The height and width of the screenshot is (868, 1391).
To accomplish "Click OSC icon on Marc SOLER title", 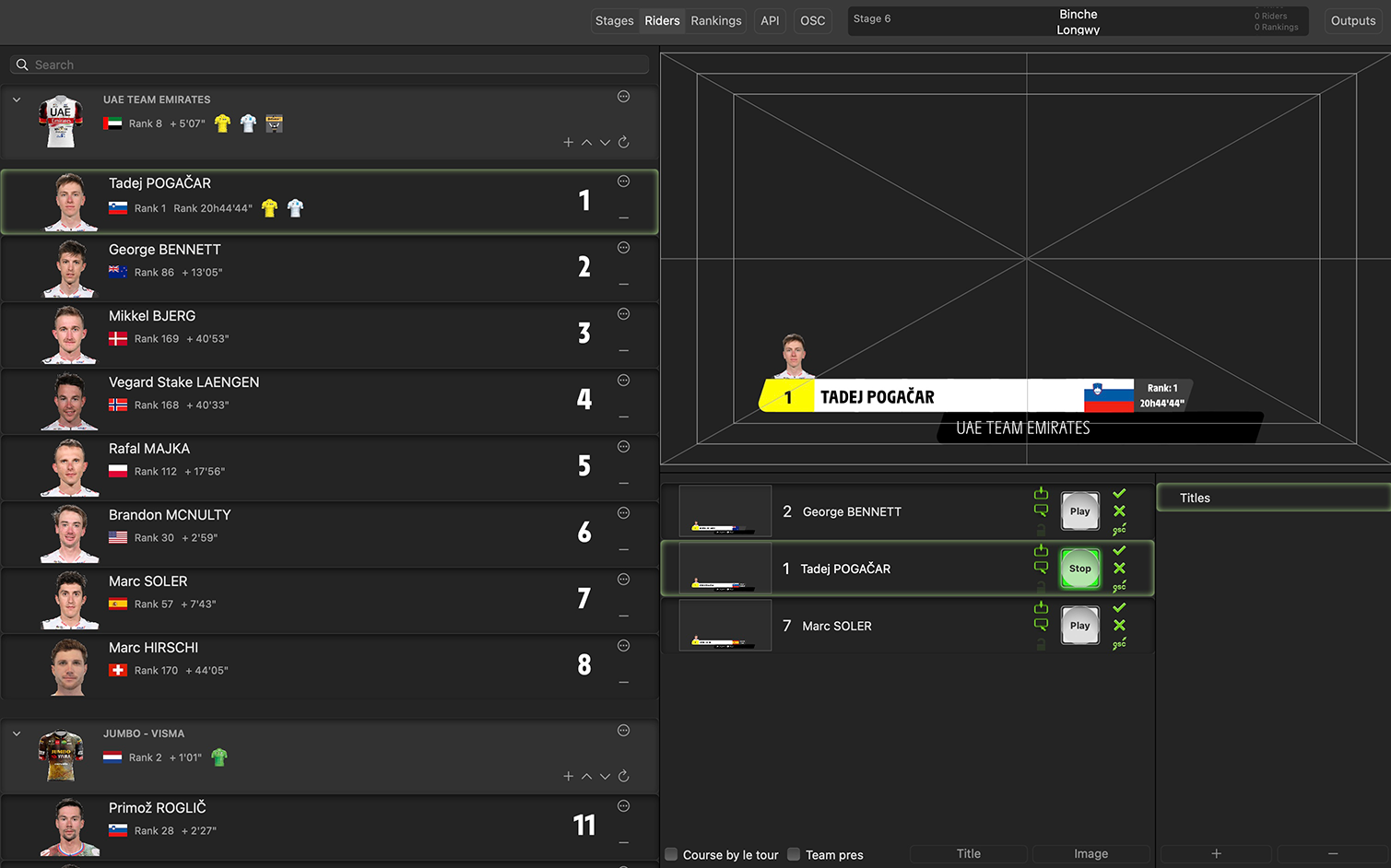I will (x=1119, y=644).
